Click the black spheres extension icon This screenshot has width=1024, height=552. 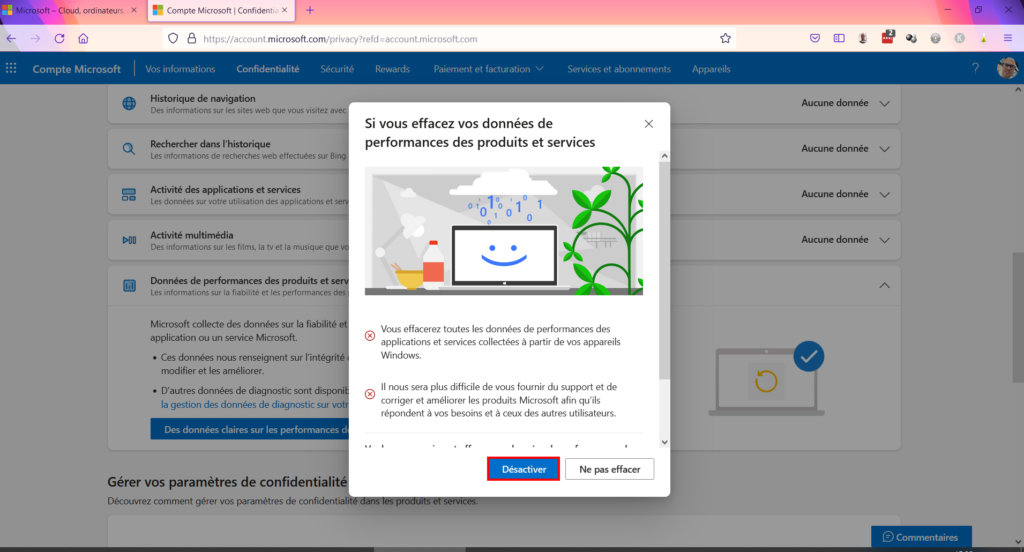pos(911,39)
